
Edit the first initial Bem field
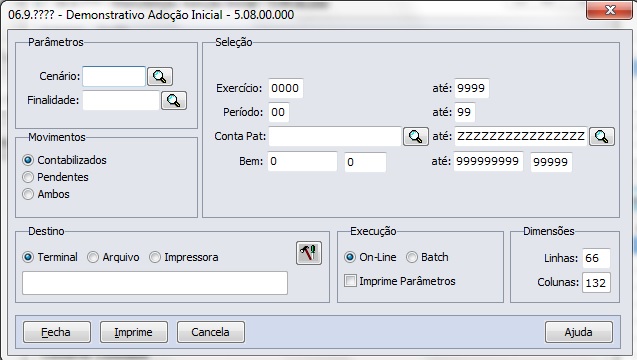302,161
